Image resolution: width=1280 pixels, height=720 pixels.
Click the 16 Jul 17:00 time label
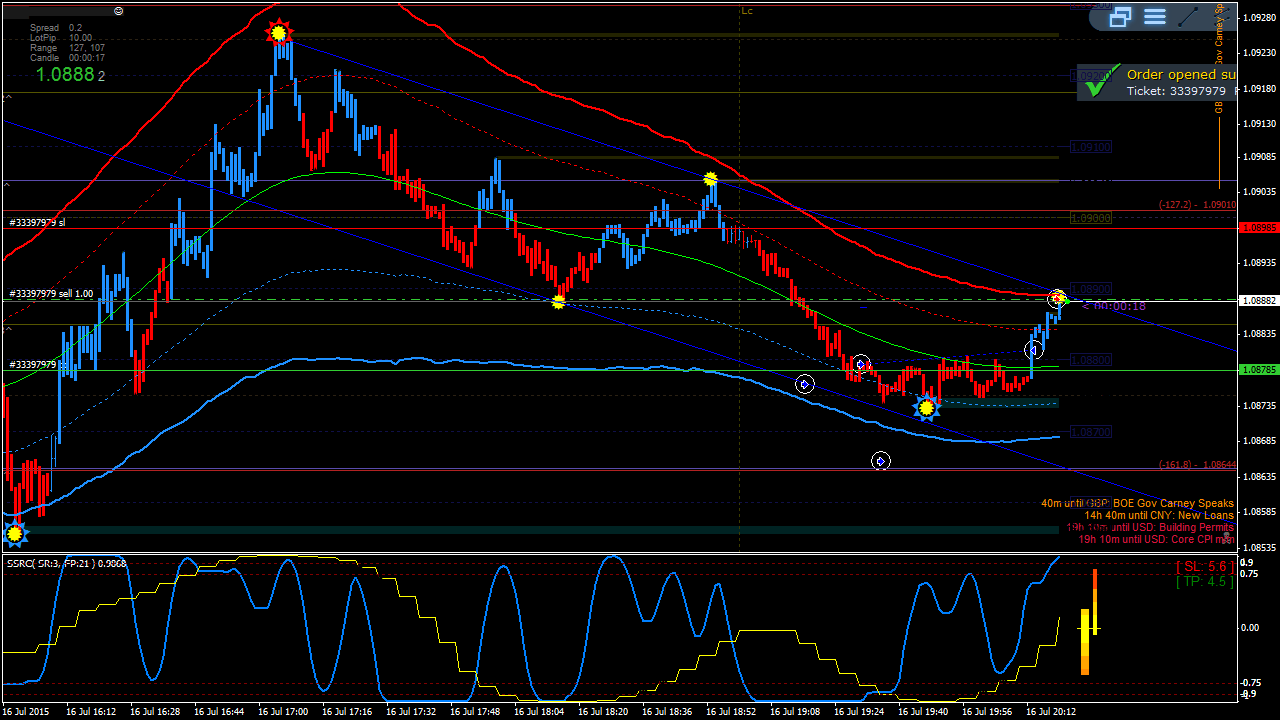pyautogui.click(x=283, y=712)
